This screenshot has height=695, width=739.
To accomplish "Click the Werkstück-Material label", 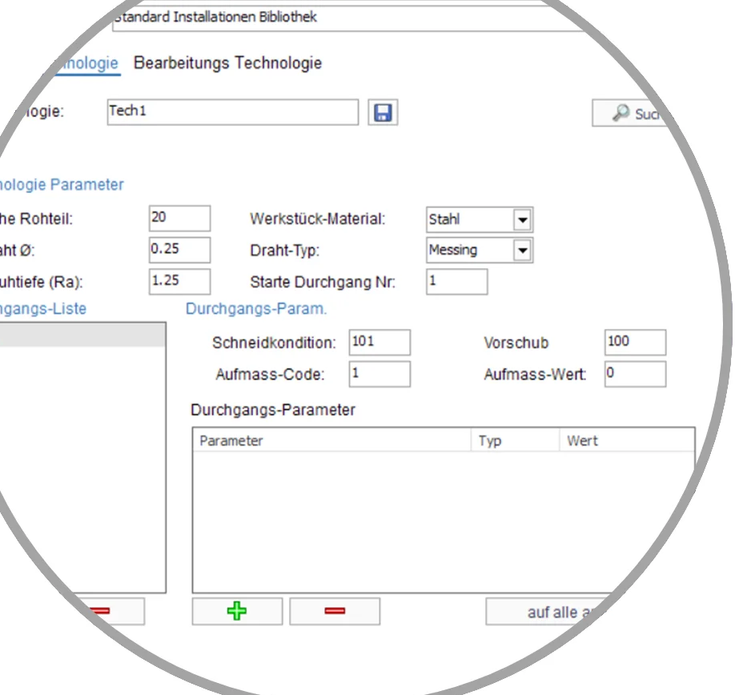I will tap(317, 219).
